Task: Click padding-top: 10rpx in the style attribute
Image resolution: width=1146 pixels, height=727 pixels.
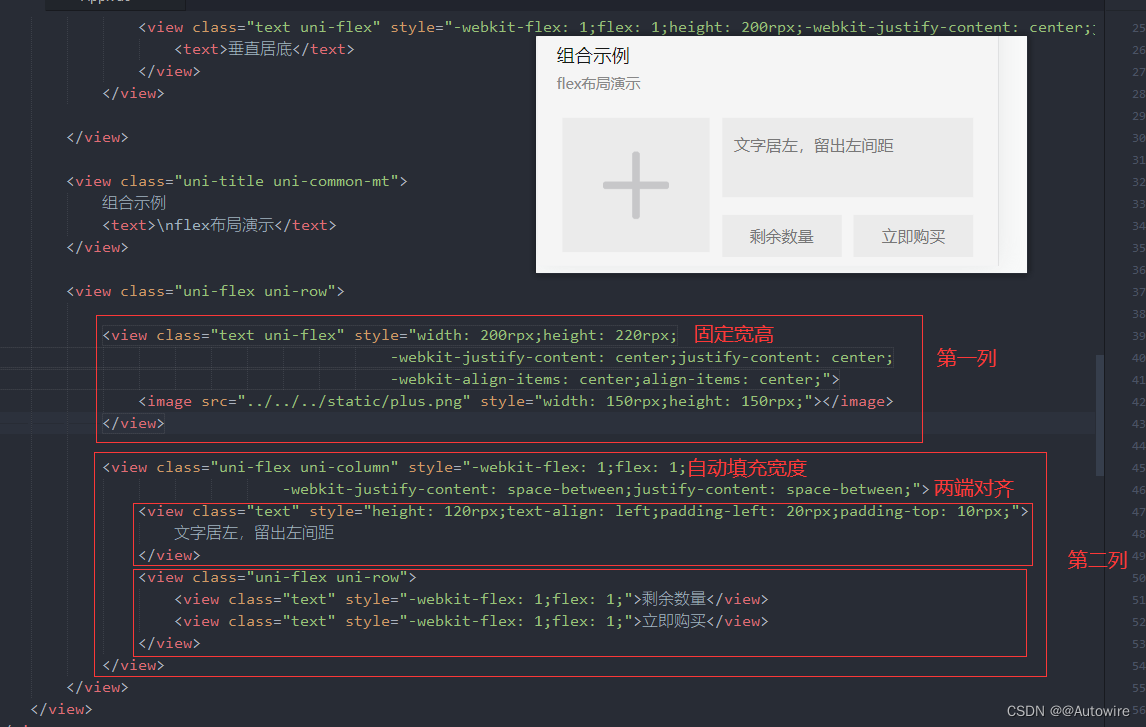Action: [x=925, y=511]
